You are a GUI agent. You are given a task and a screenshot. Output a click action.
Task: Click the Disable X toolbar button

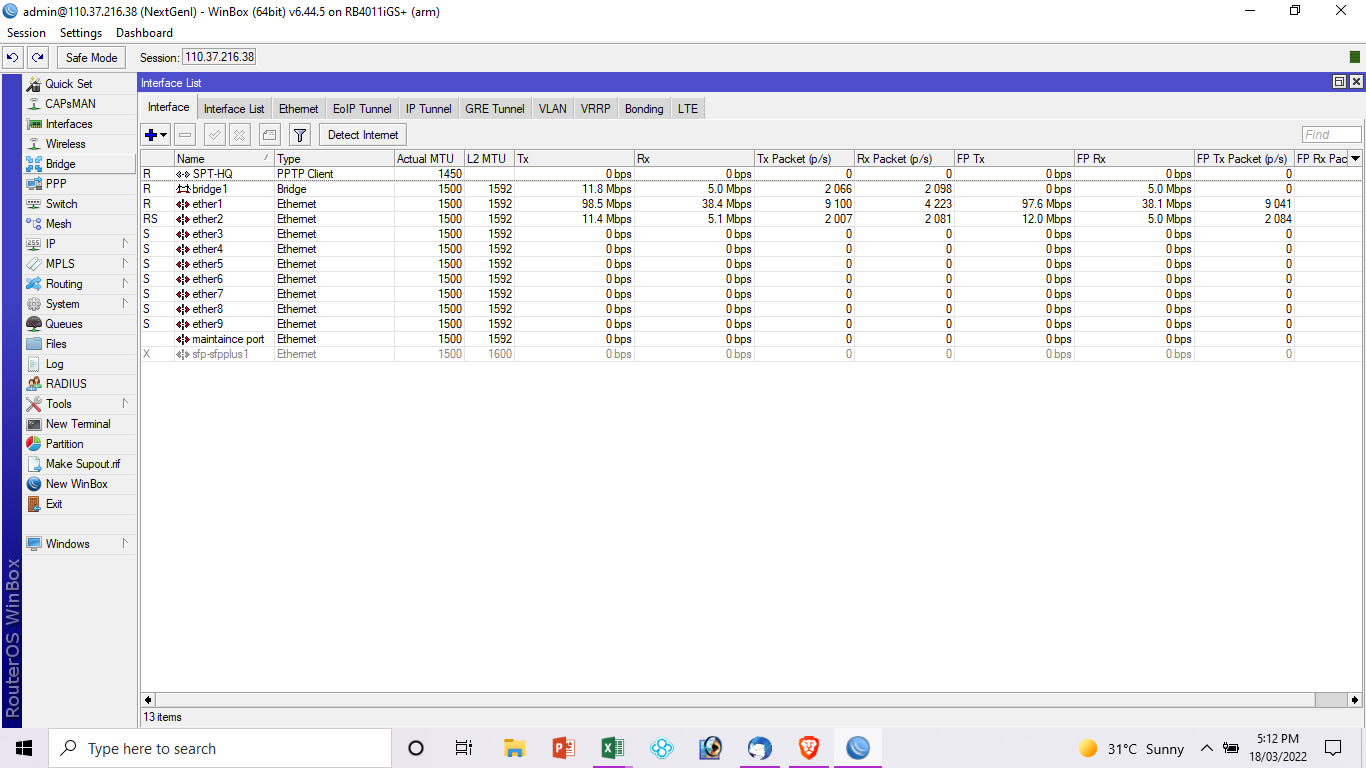(240, 135)
